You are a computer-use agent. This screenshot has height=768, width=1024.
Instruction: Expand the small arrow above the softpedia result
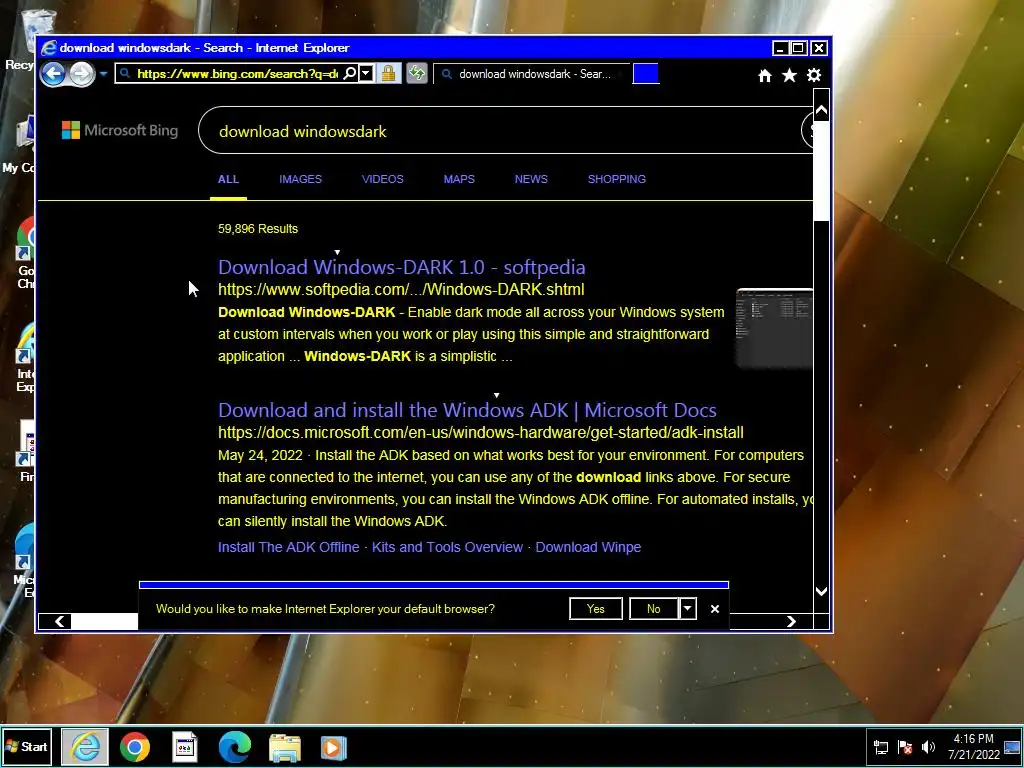pos(337,252)
